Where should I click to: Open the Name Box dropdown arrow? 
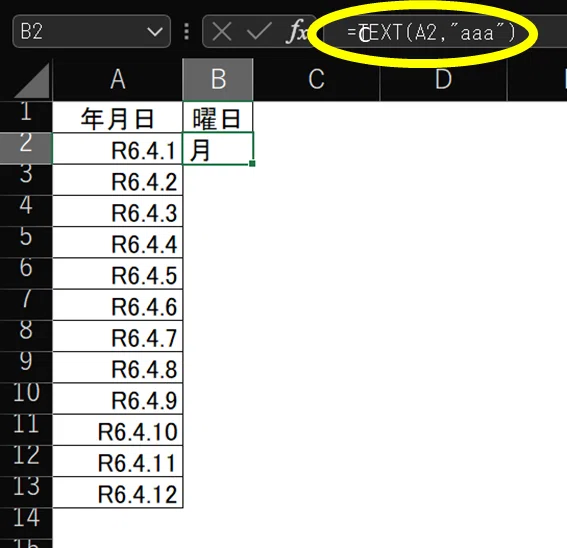point(155,32)
